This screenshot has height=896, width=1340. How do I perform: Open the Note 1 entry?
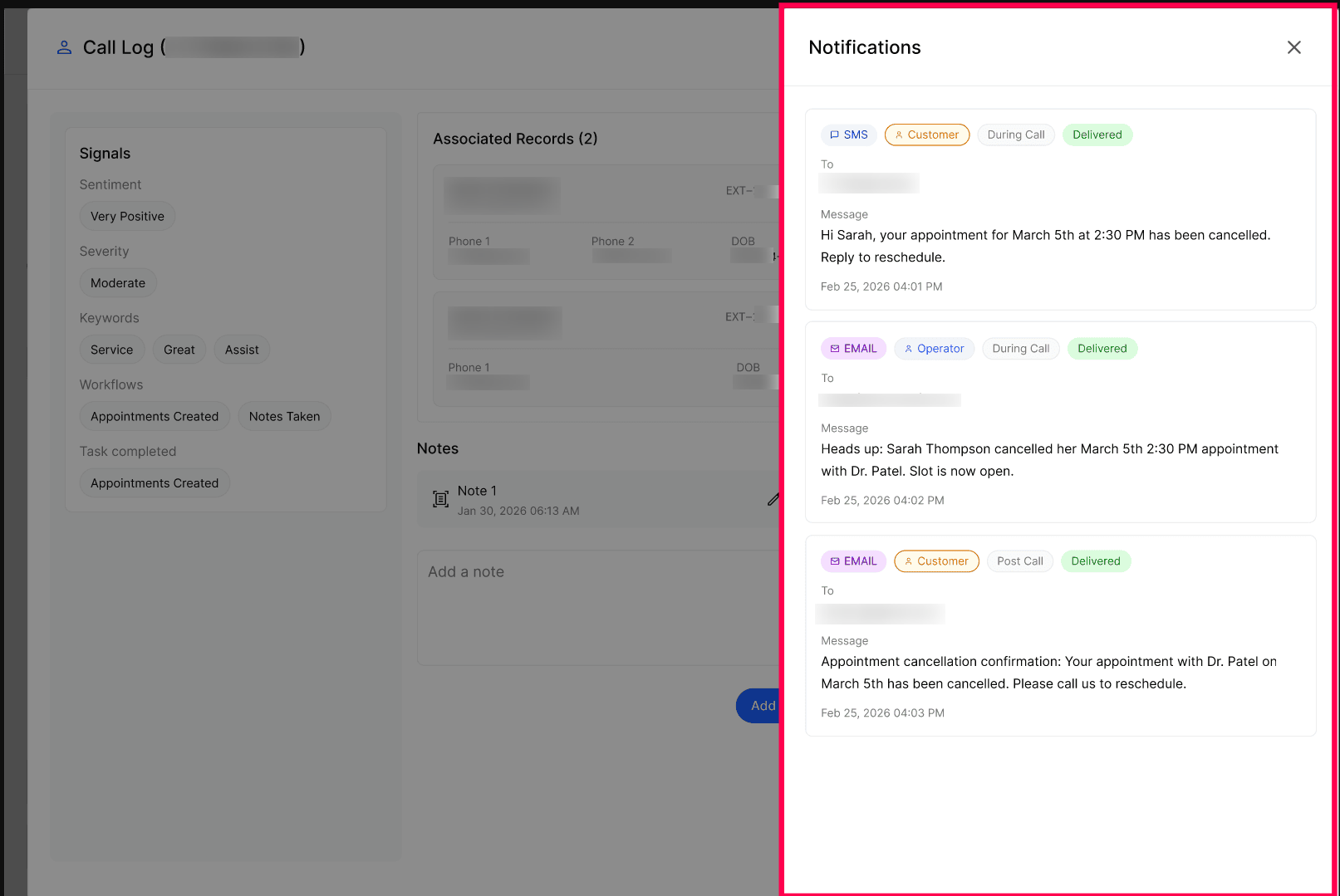tap(598, 499)
